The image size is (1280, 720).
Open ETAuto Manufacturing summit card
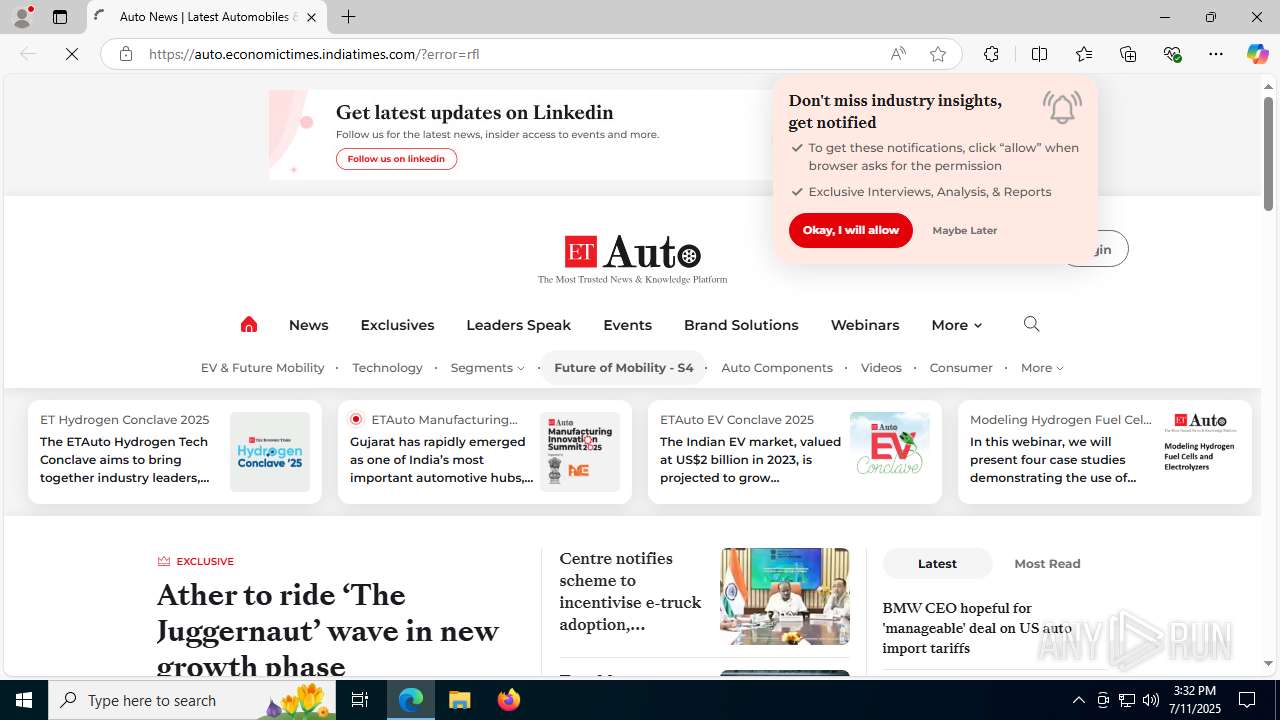tap(485, 452)
